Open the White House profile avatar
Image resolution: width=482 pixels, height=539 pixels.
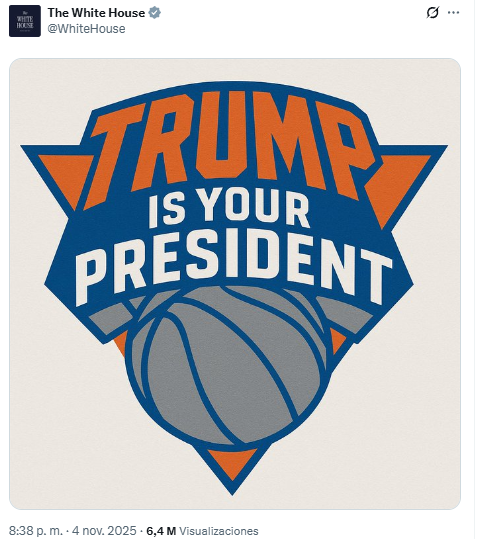25,21
